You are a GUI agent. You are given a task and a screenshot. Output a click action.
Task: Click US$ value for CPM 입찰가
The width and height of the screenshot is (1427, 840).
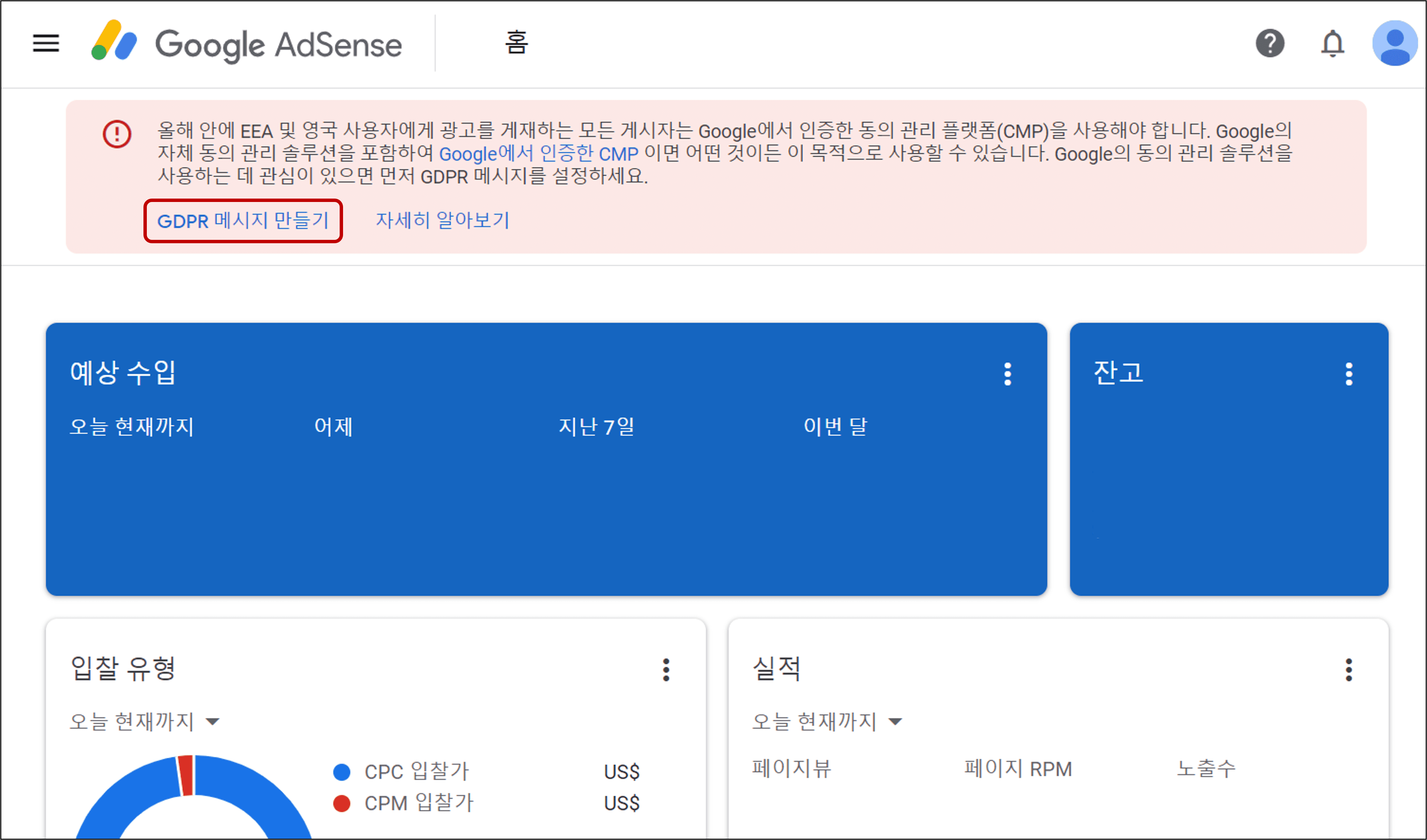pyautogui.click(x=622, y=802)
